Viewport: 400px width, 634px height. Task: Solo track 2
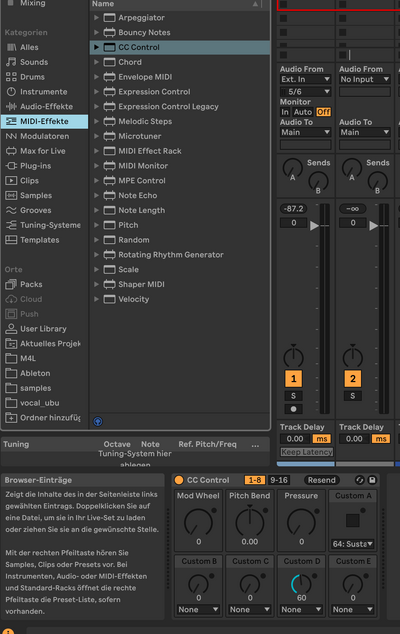(x=353, y=396)
